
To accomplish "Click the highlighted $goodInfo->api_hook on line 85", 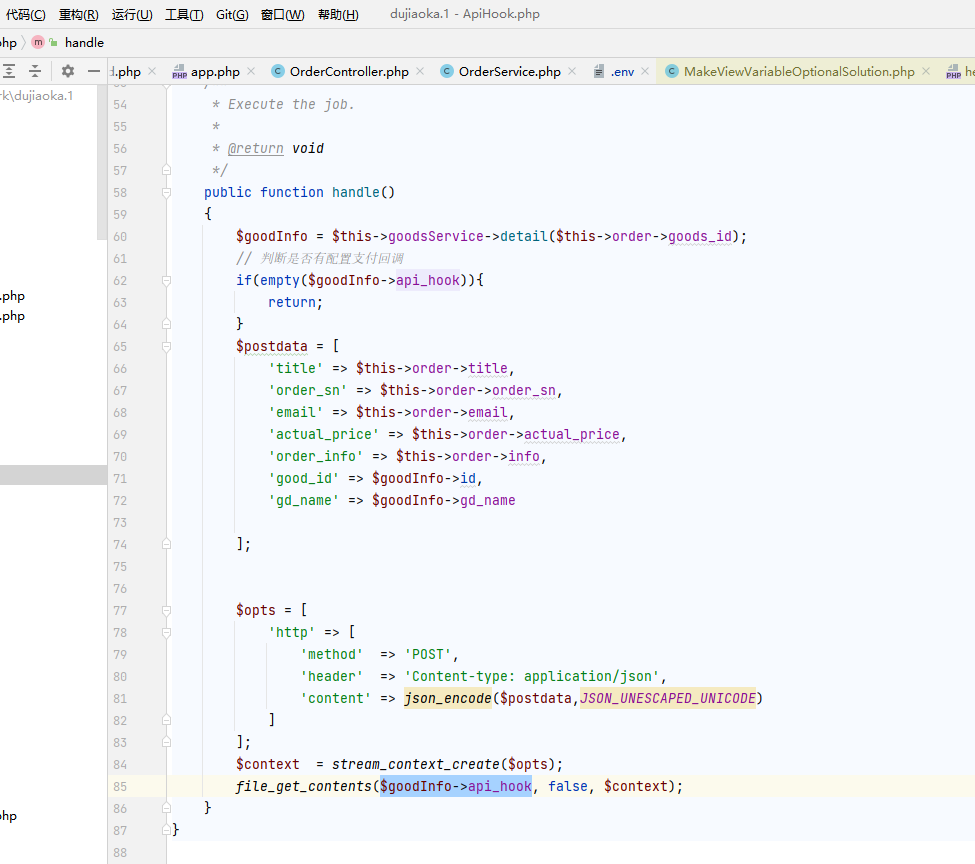I will click(456, 786).
